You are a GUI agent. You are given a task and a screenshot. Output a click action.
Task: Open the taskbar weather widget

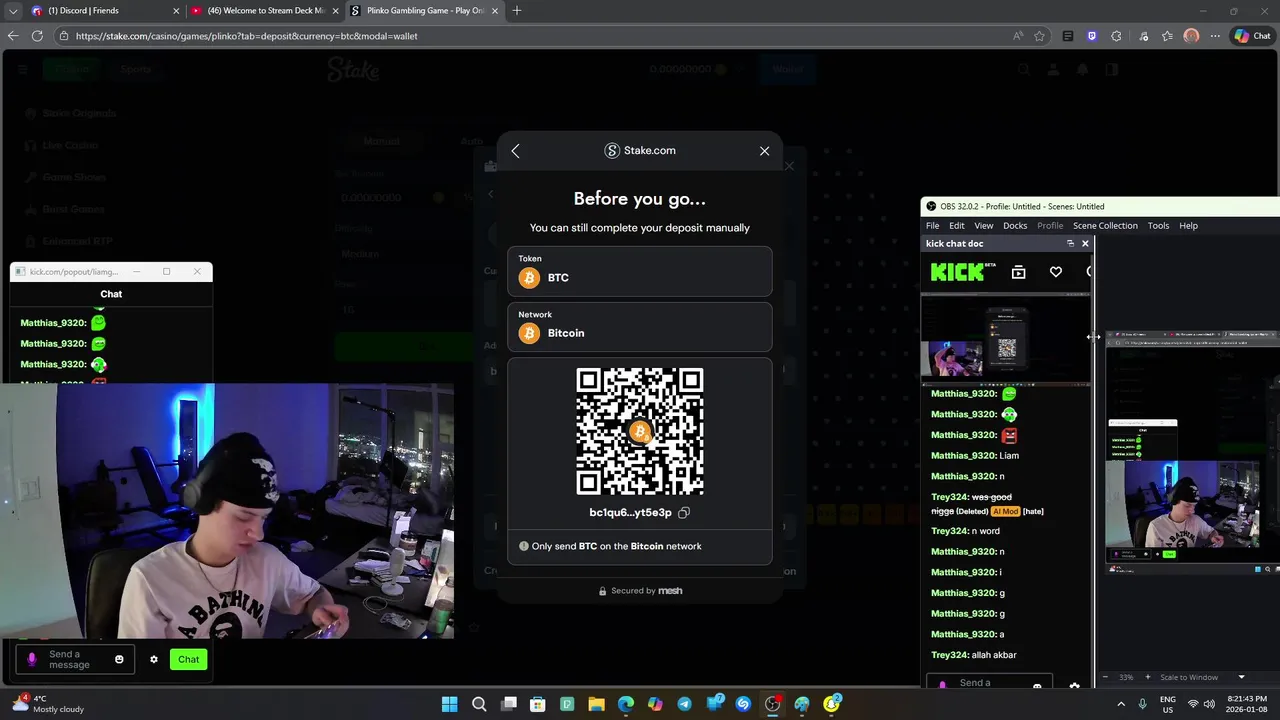pyautogui.click(x=47, y=704)
